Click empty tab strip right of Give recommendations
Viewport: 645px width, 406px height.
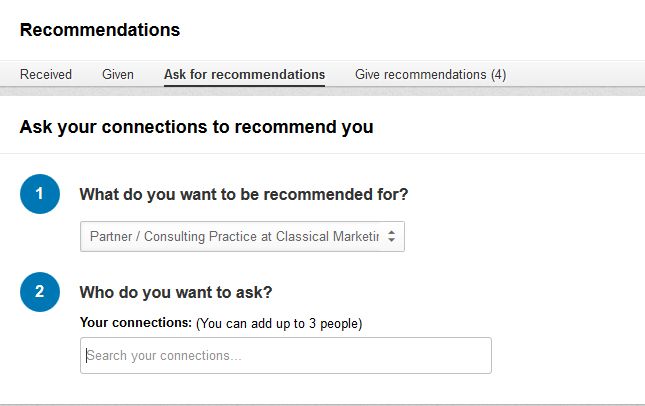(575, 74)
